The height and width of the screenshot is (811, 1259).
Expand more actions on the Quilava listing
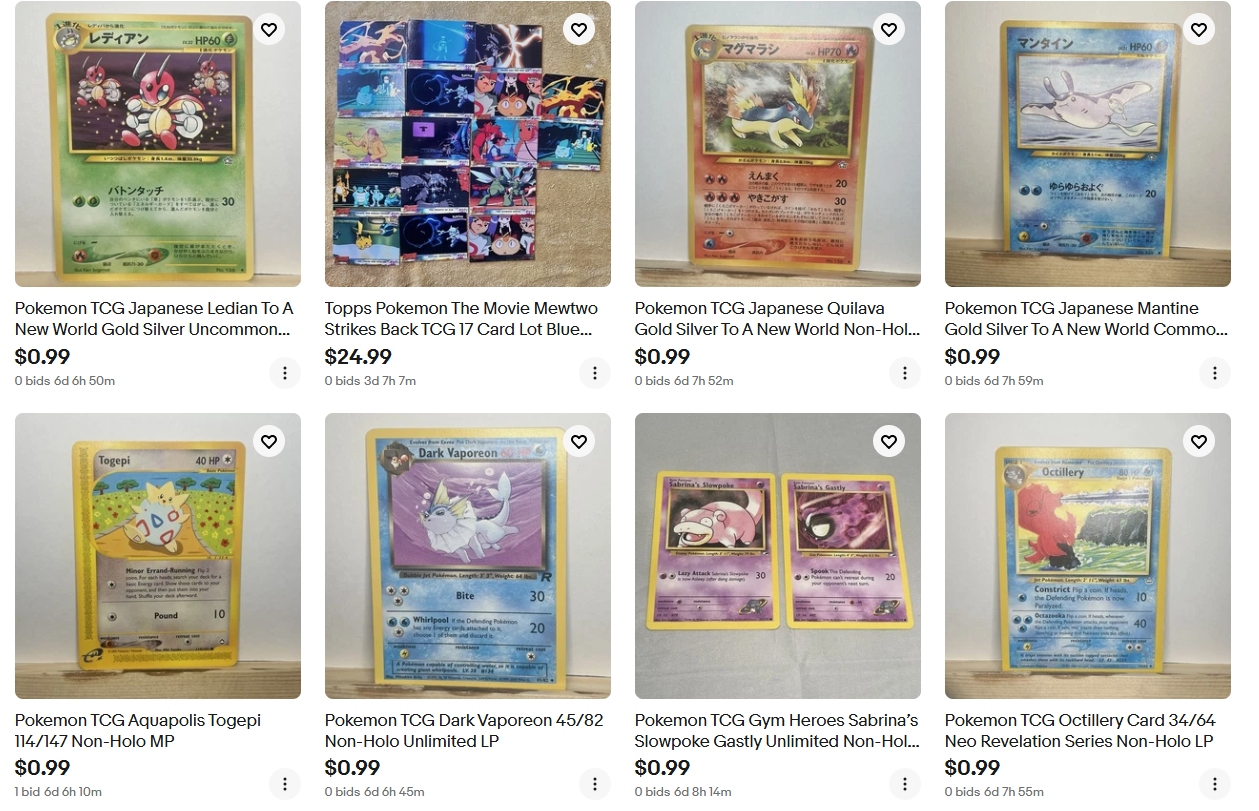pos(905,373)
